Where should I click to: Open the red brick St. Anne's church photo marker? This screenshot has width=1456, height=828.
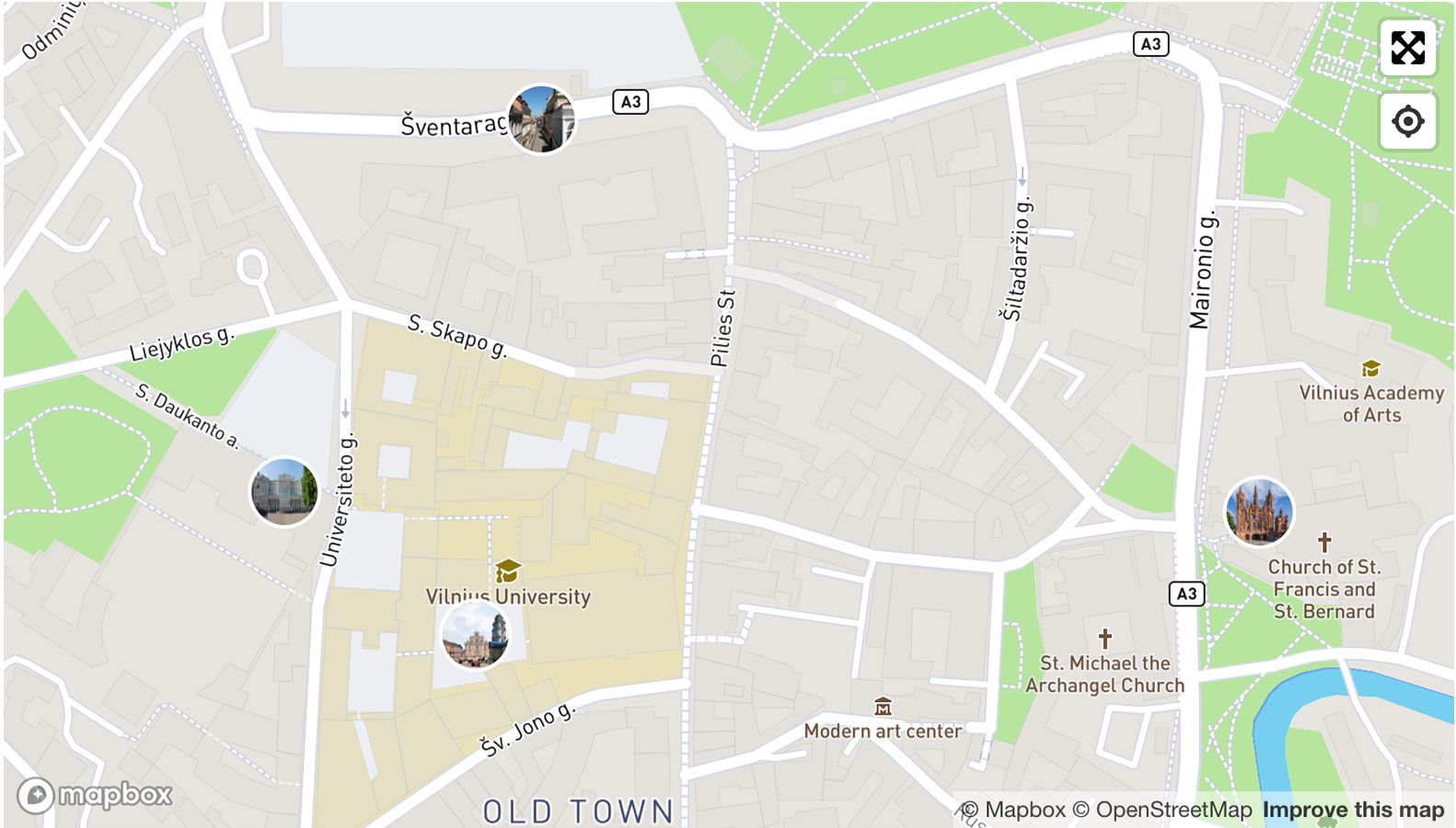[1259, 512]
